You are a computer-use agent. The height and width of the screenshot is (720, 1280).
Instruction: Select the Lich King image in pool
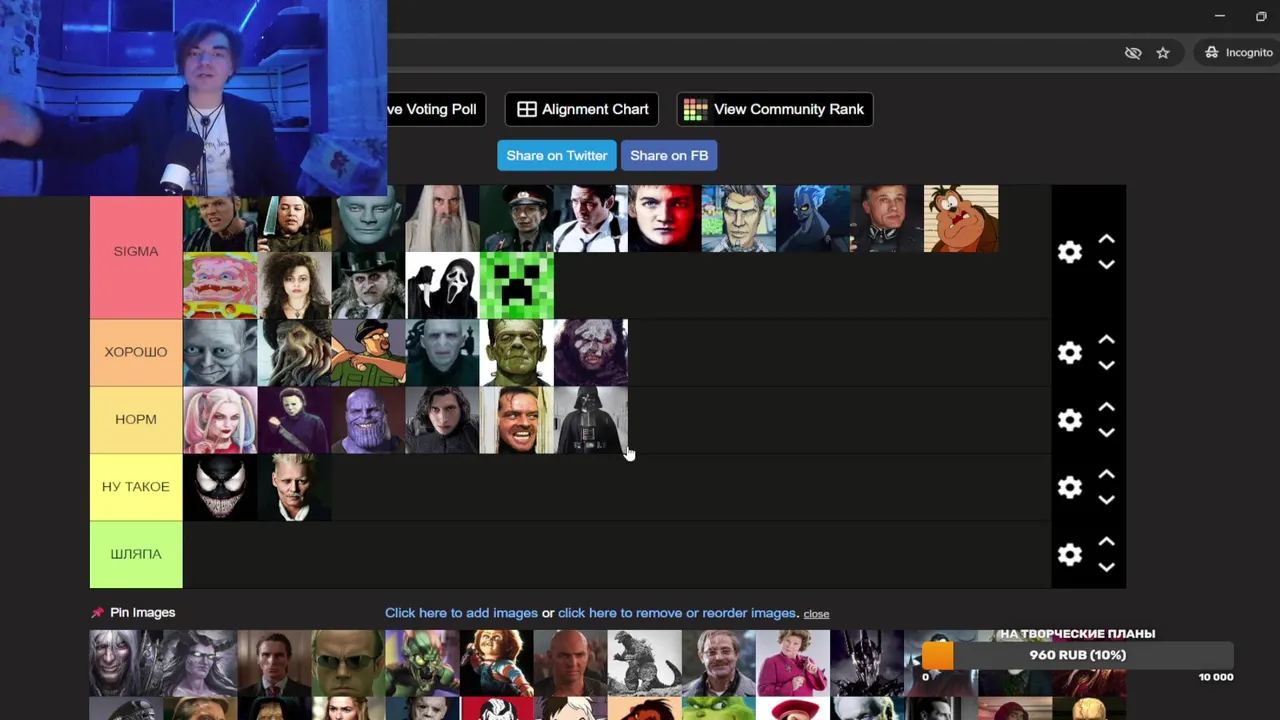click(127, 663)
